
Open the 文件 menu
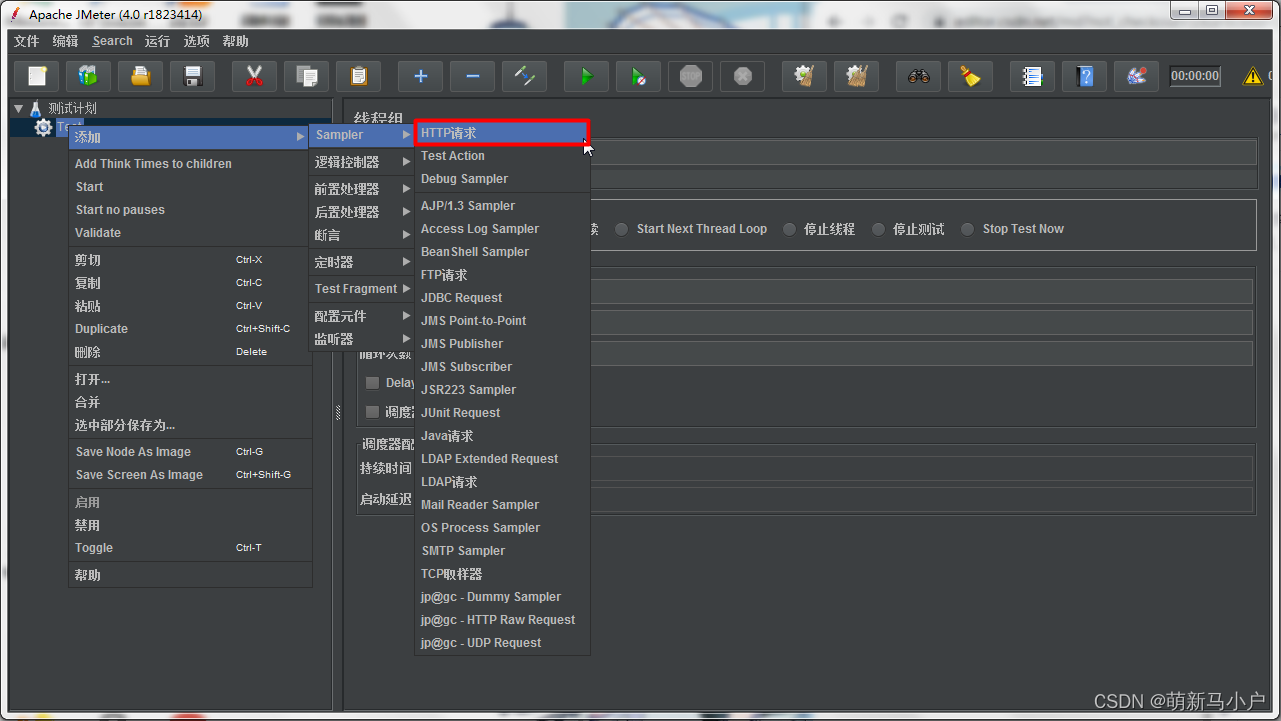tap(26, 41)
